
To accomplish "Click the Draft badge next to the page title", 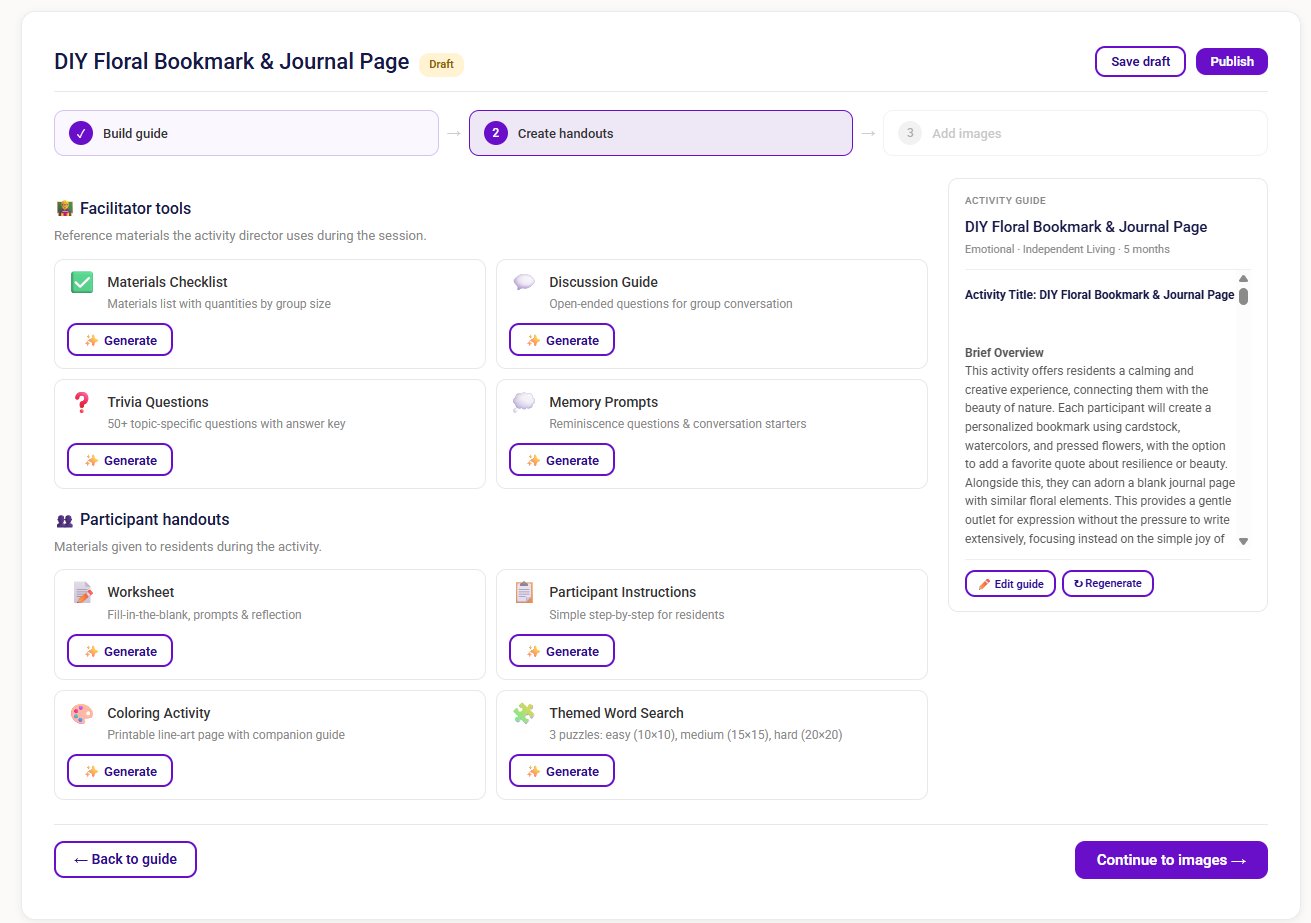I will pyautogui.click(x=441, y=64).
